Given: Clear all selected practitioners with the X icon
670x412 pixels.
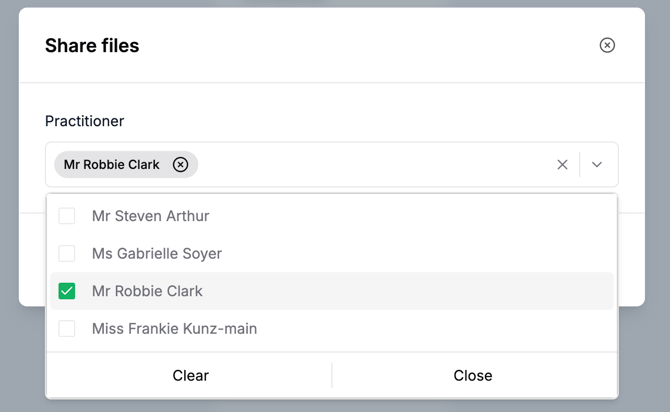Looking at the screenshot, I should [x=562, y=165].
